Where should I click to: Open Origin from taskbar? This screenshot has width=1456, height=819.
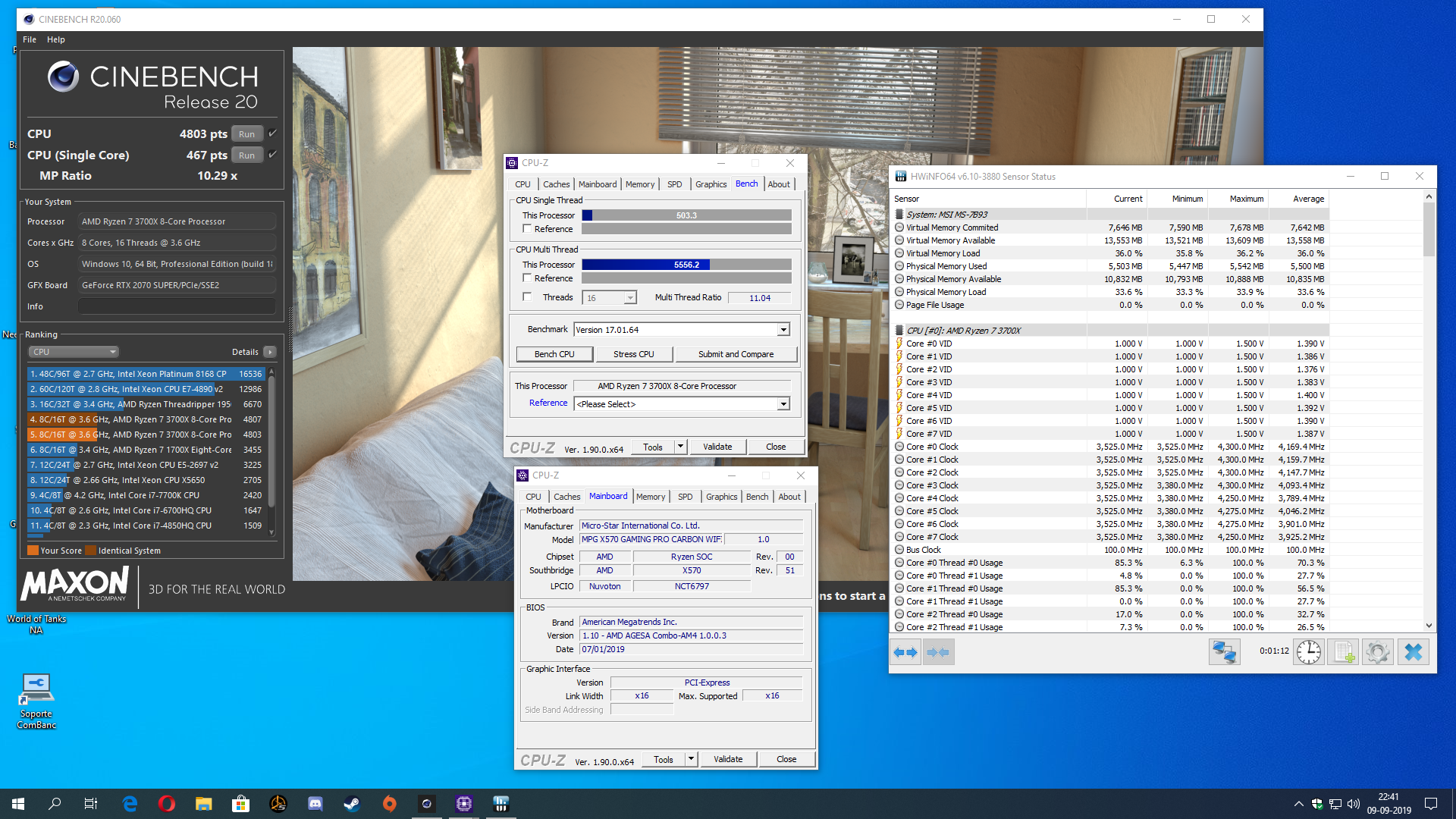pyautogui.click(x=390, y=804)
